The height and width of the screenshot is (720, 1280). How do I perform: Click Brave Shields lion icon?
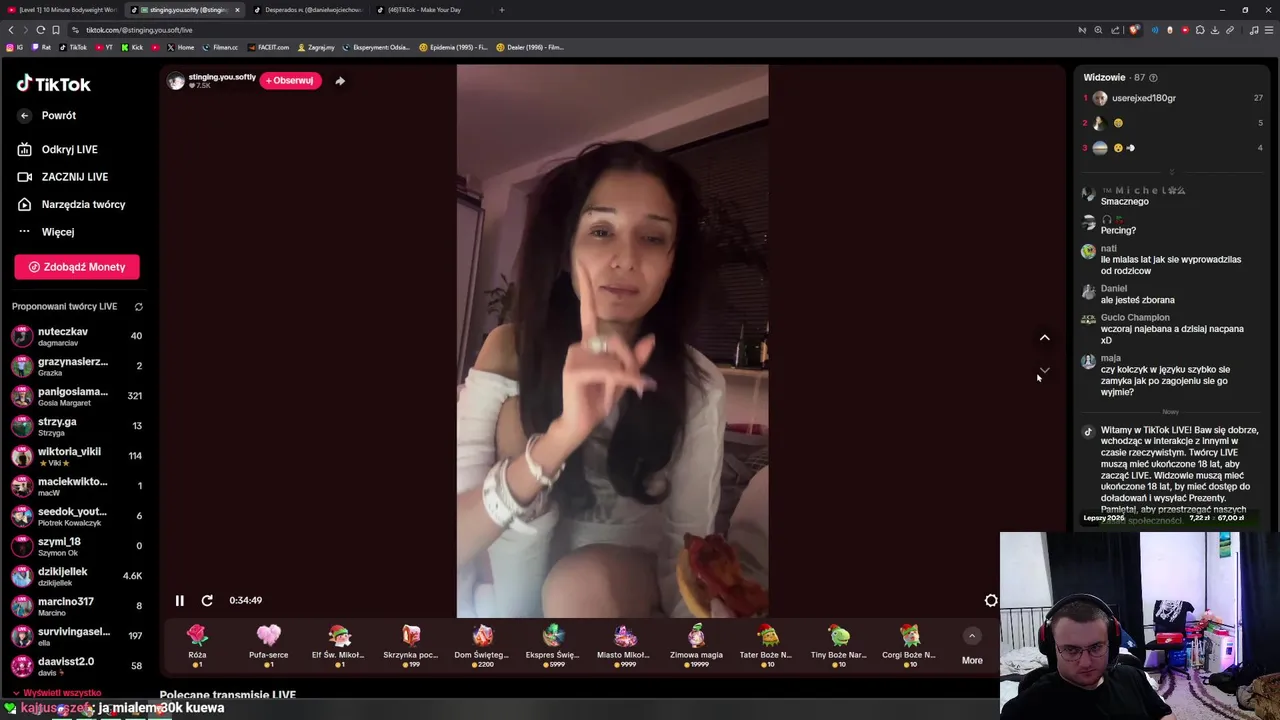click(x=1134, y=30)
